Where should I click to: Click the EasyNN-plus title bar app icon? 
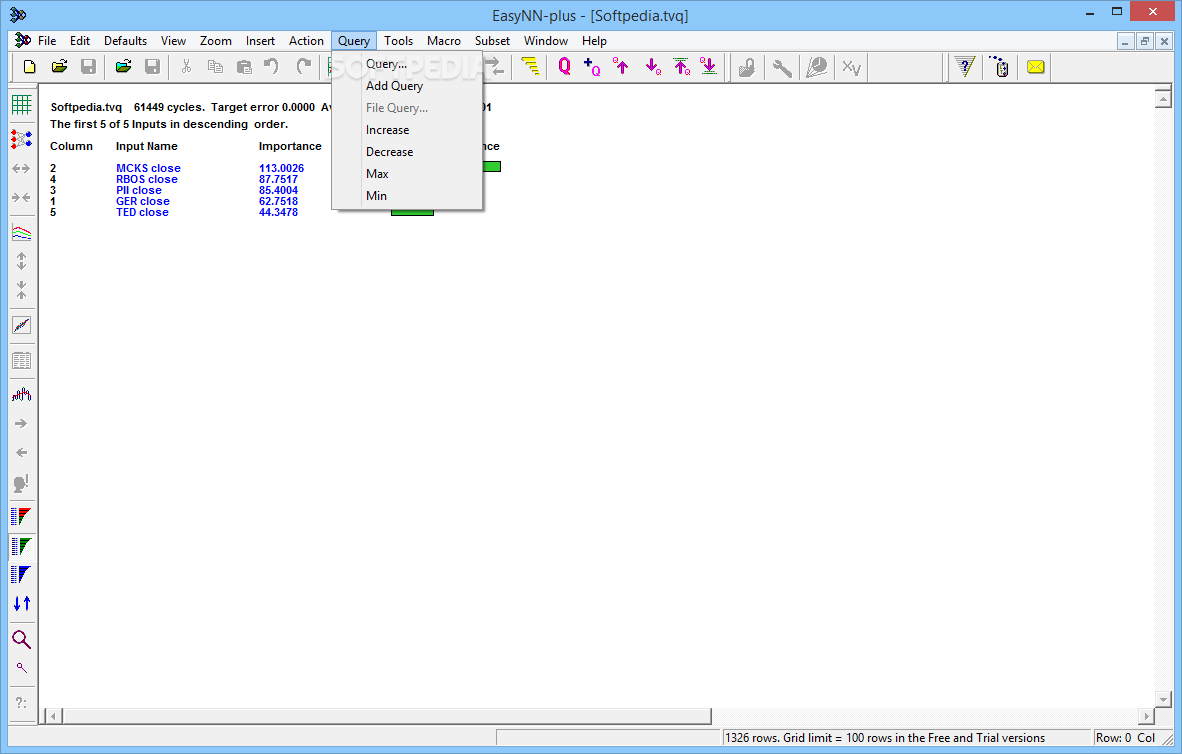(18, 14)
